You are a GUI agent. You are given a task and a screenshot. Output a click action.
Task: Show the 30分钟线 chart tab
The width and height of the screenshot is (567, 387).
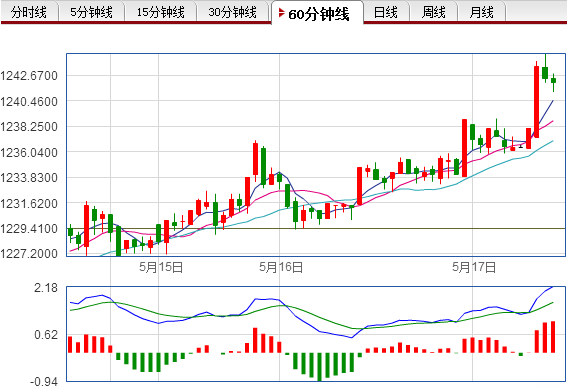pos(233,12)
